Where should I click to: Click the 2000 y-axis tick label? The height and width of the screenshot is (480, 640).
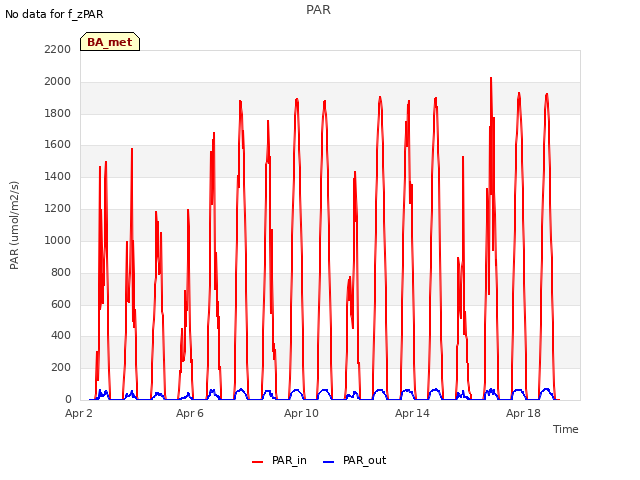58,81
